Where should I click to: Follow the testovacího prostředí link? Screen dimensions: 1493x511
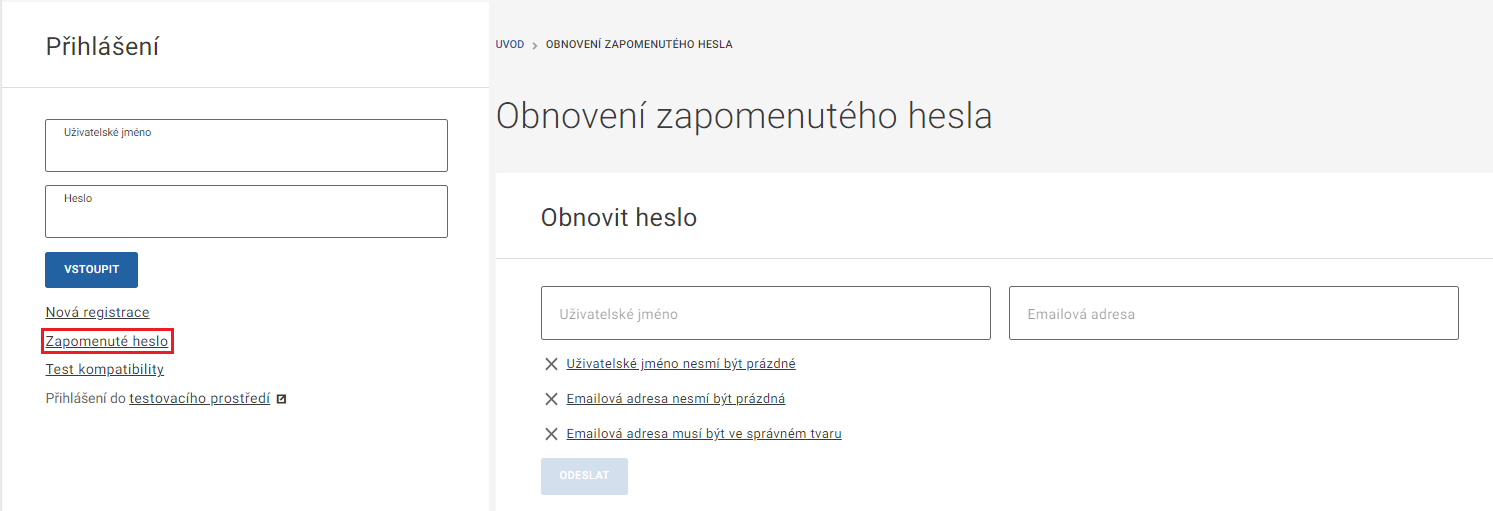pyautogui.click(x=199, y=398)
